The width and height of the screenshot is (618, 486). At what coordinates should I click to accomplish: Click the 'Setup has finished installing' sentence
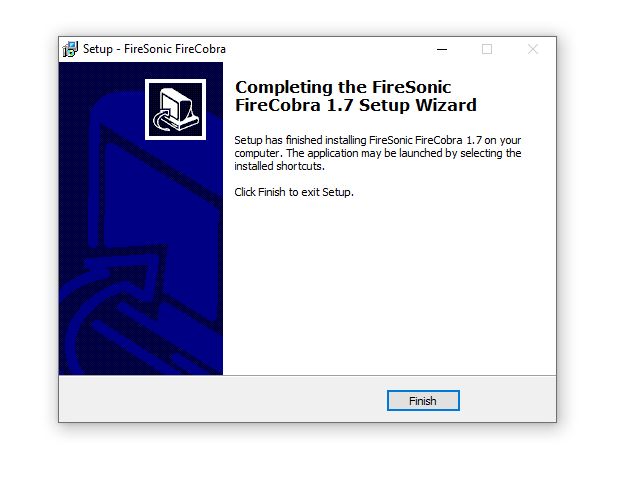pos(378,140)
